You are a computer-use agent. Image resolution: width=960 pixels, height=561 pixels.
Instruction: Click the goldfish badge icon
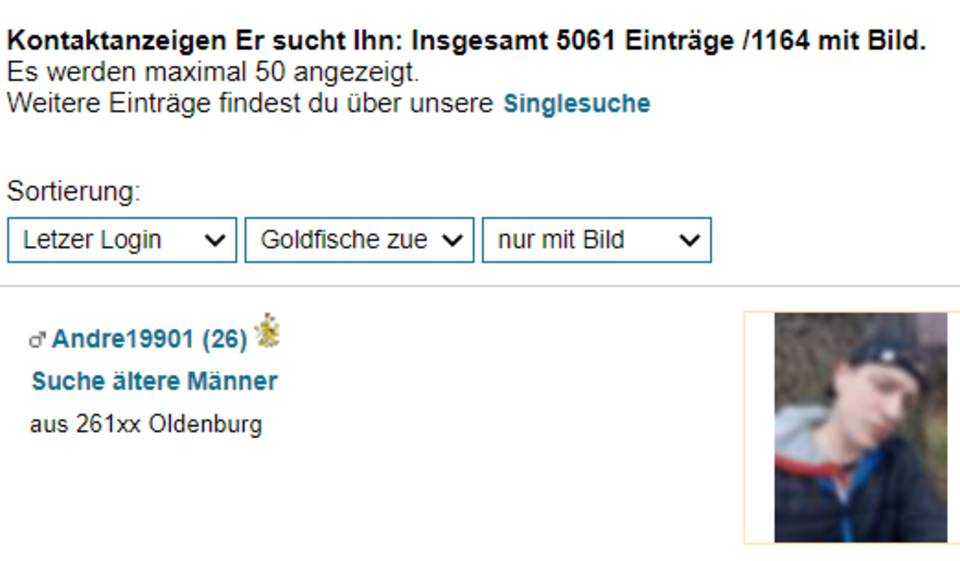click(x=267, y=331)
